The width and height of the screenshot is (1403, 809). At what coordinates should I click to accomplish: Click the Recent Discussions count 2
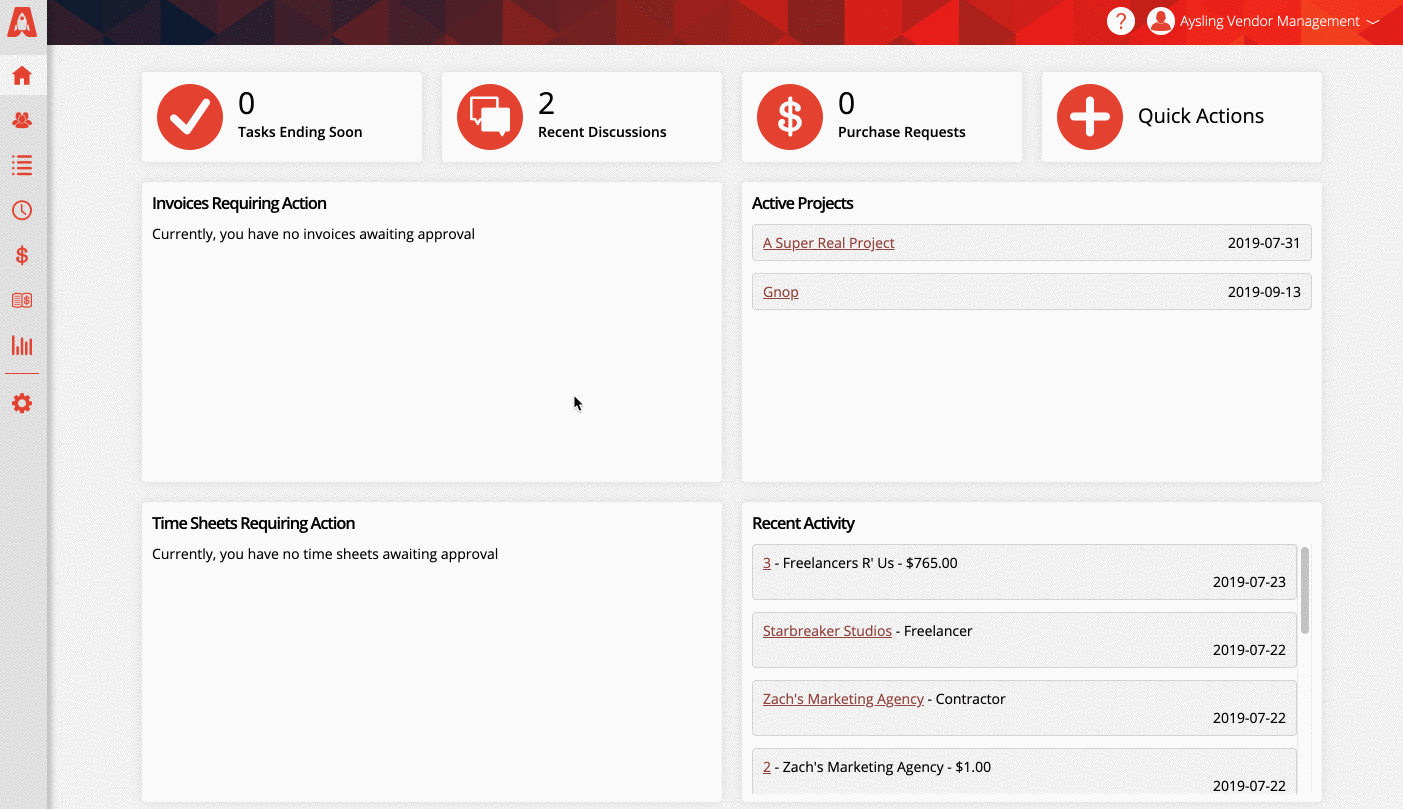[546, 103]
